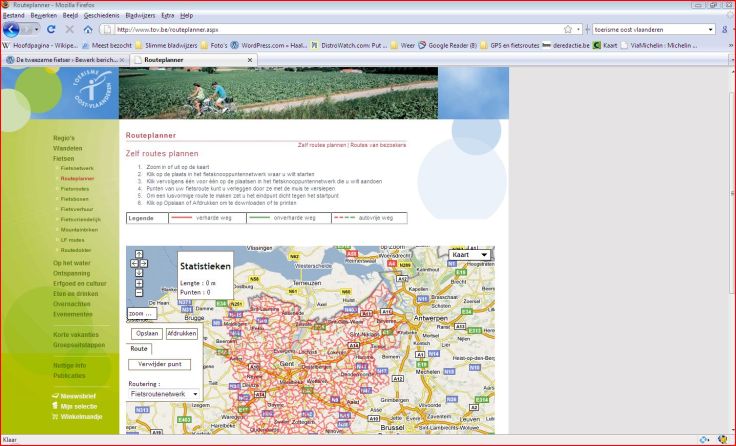Open the Hoofdpagina Wikipedia bookmark
736x446 pixels.
pyautogui.click(x=41, y=46)
